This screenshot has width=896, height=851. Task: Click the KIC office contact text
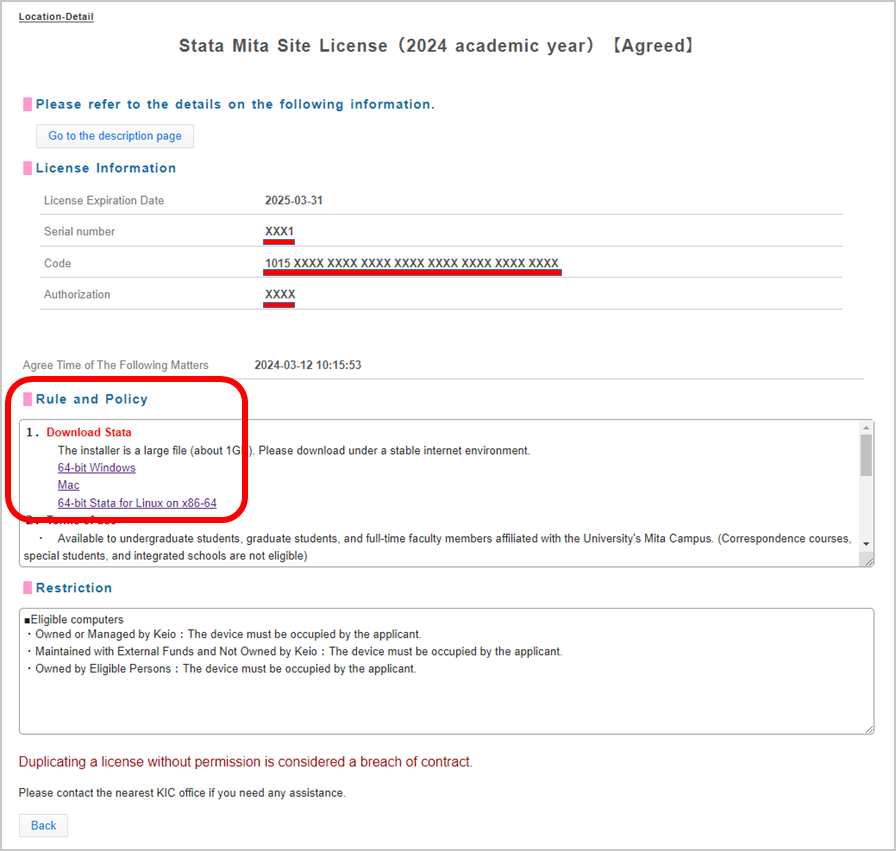pos(182,793)
